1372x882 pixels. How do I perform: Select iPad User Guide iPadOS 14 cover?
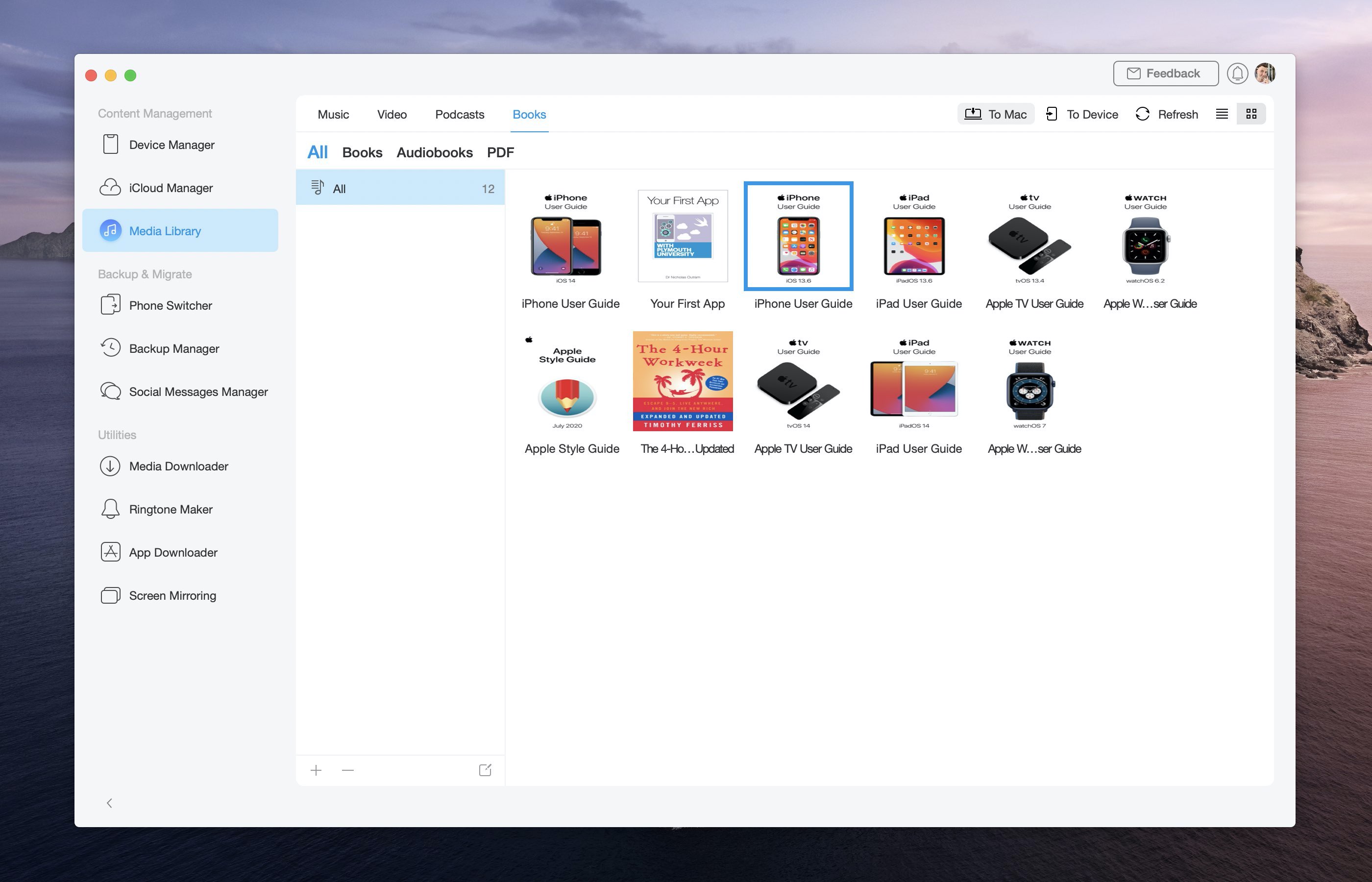914,381
